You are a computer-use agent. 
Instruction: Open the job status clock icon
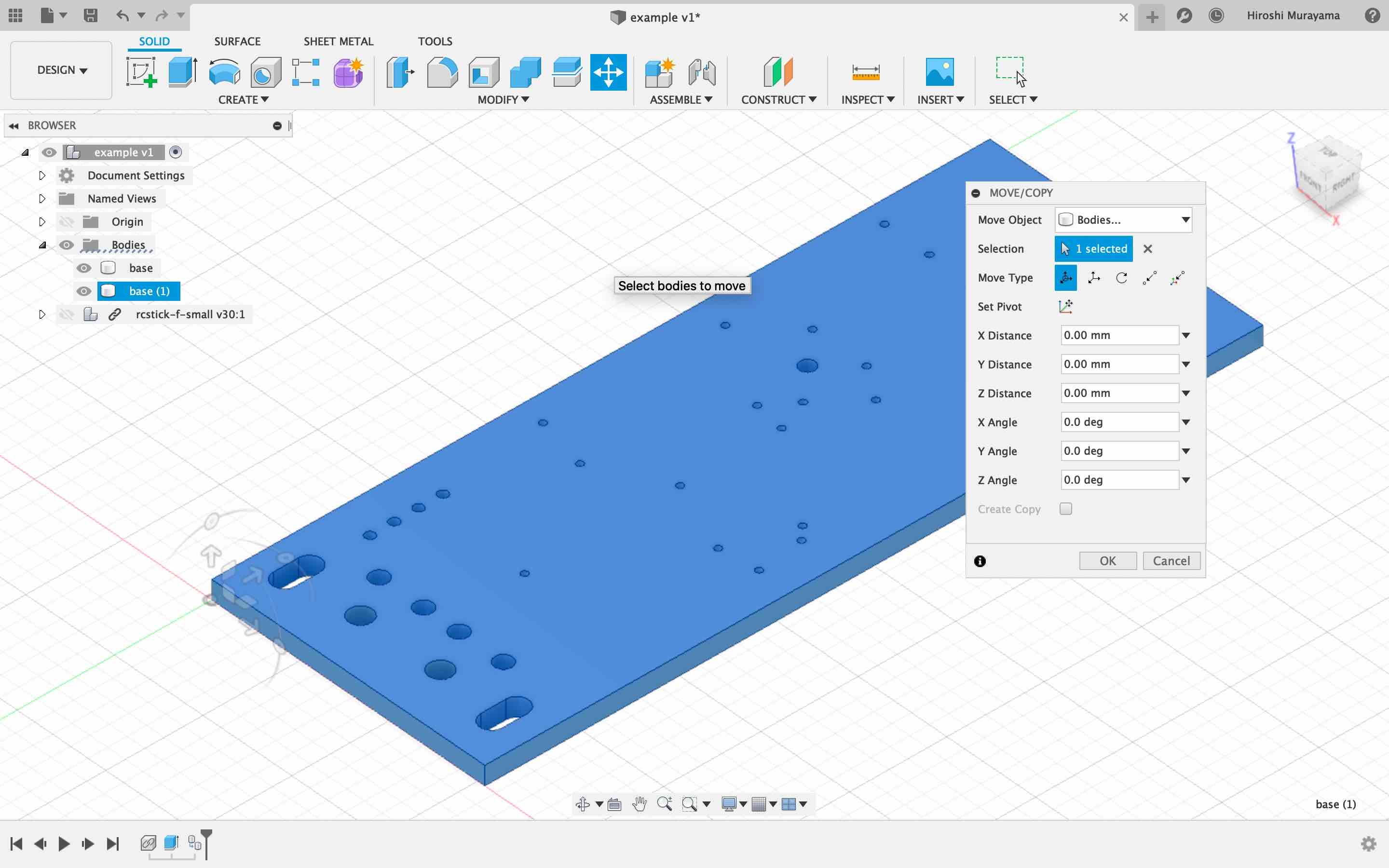[x=1216, y=15]
